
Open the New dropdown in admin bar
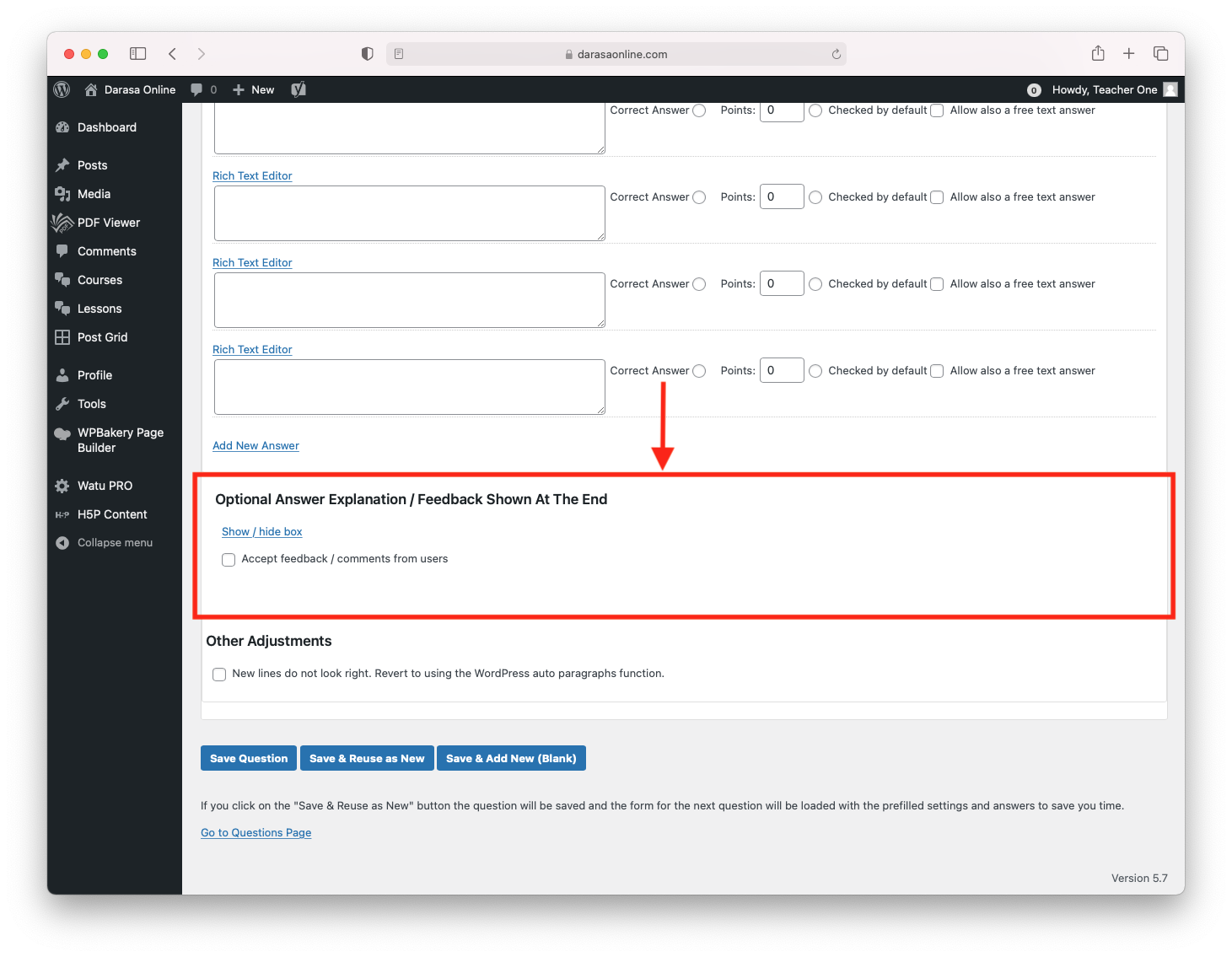click(x=254, y=89)
